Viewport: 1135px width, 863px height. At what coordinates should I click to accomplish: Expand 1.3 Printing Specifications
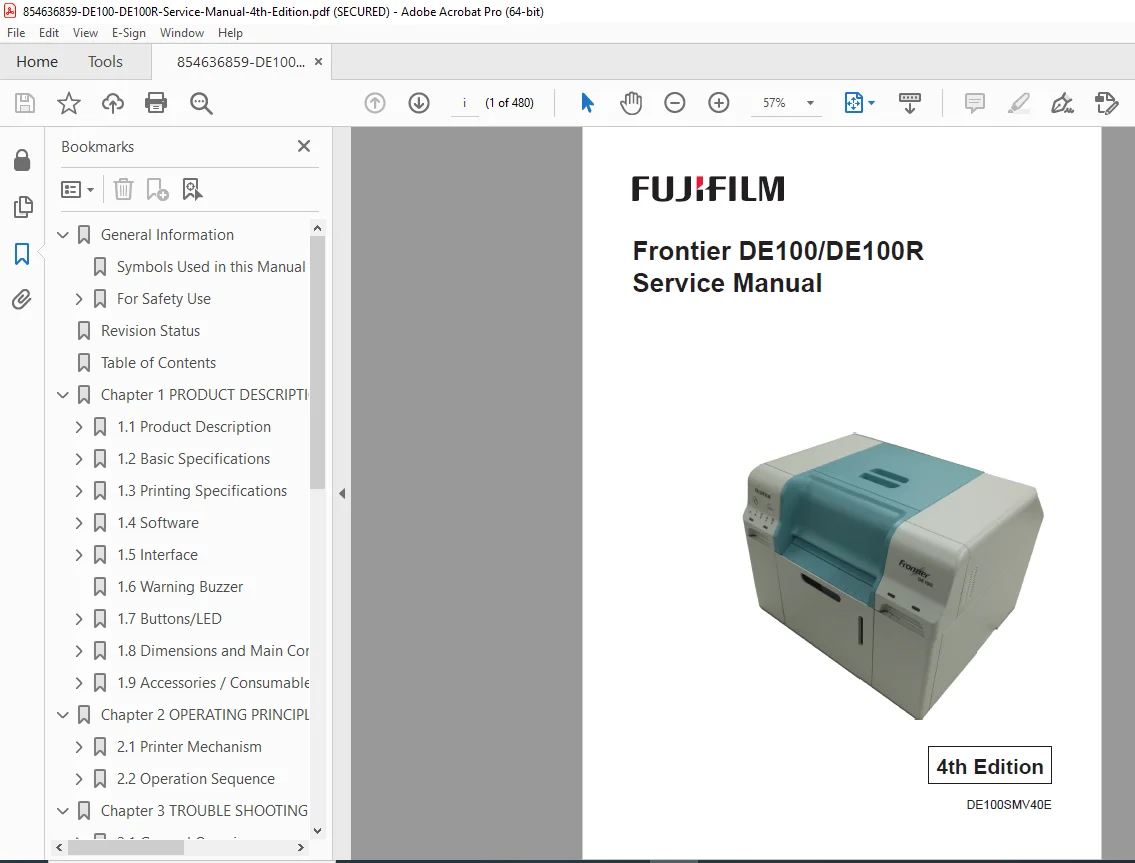tap(79, 491)
